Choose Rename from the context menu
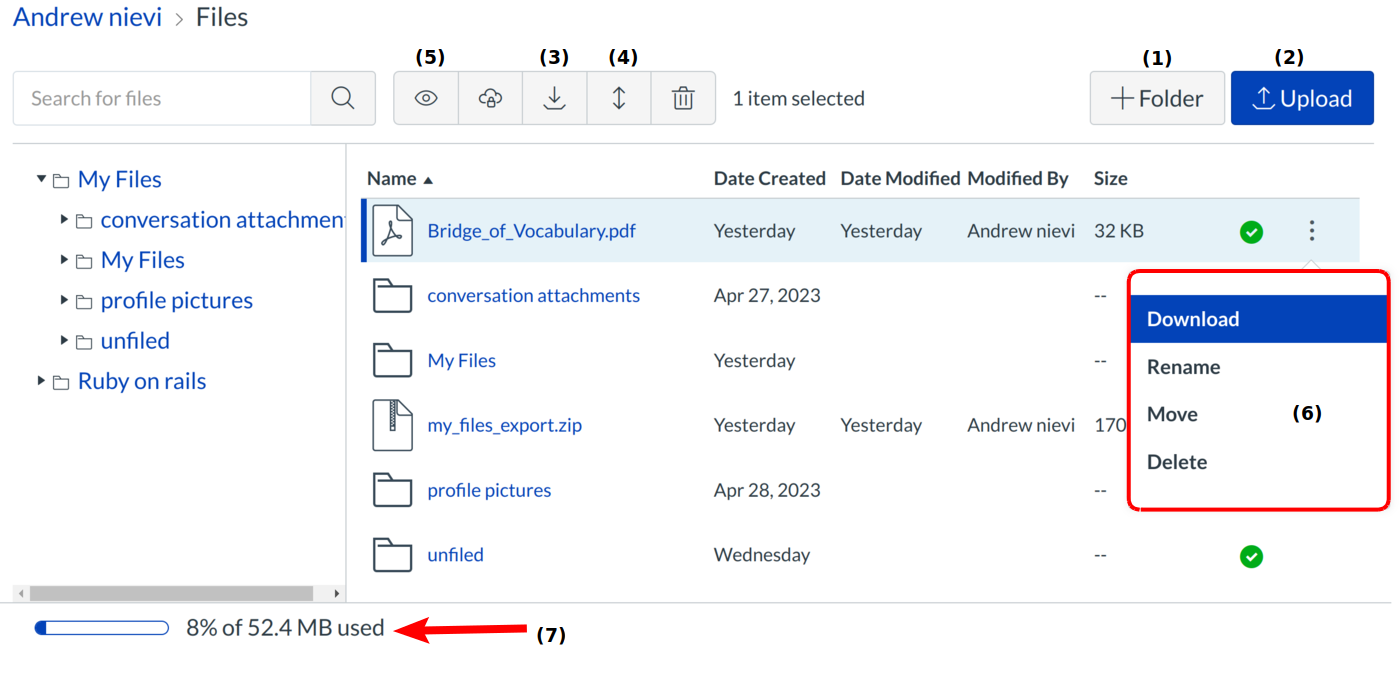This screenshot has height=680, width=1400. click(1183, 367)
